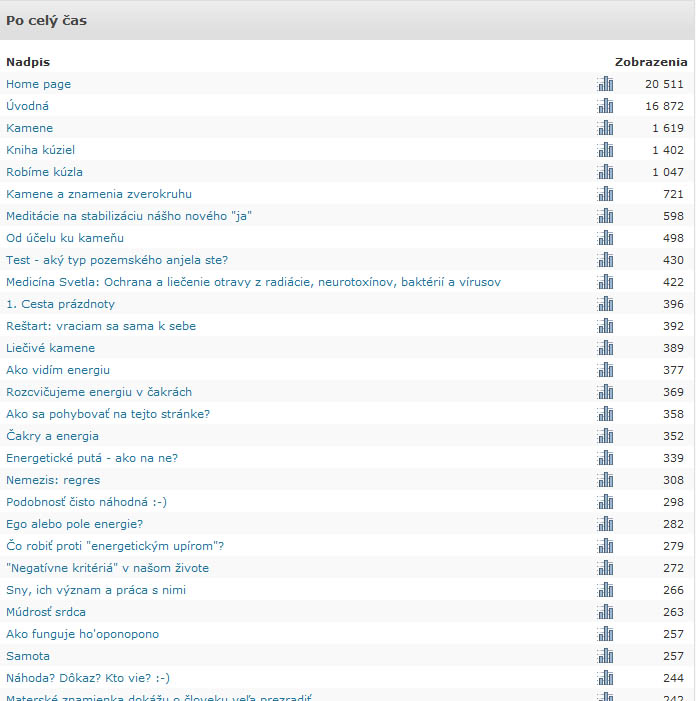696x701 pixels.
Task: Open the 1. Cesta prázdnoty link
Action: point(60,304)
